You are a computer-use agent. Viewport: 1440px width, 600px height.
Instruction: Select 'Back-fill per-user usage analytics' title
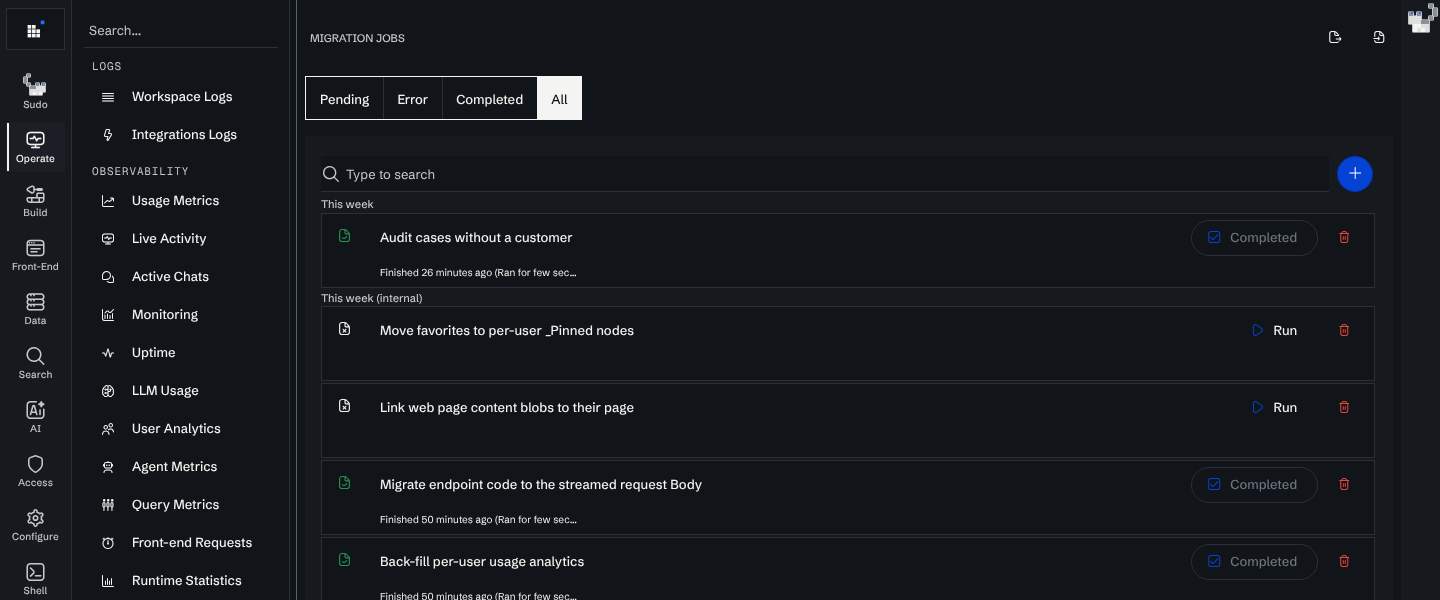click(482, 562)
